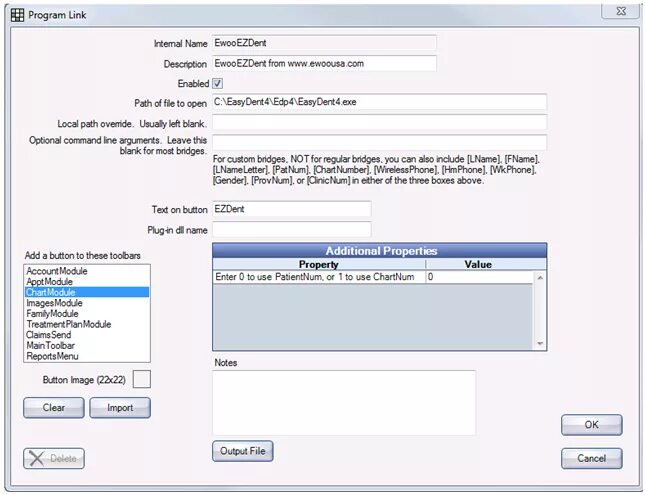
Task: Click the value cell containing 0
Action: click(x=479, y=277)
